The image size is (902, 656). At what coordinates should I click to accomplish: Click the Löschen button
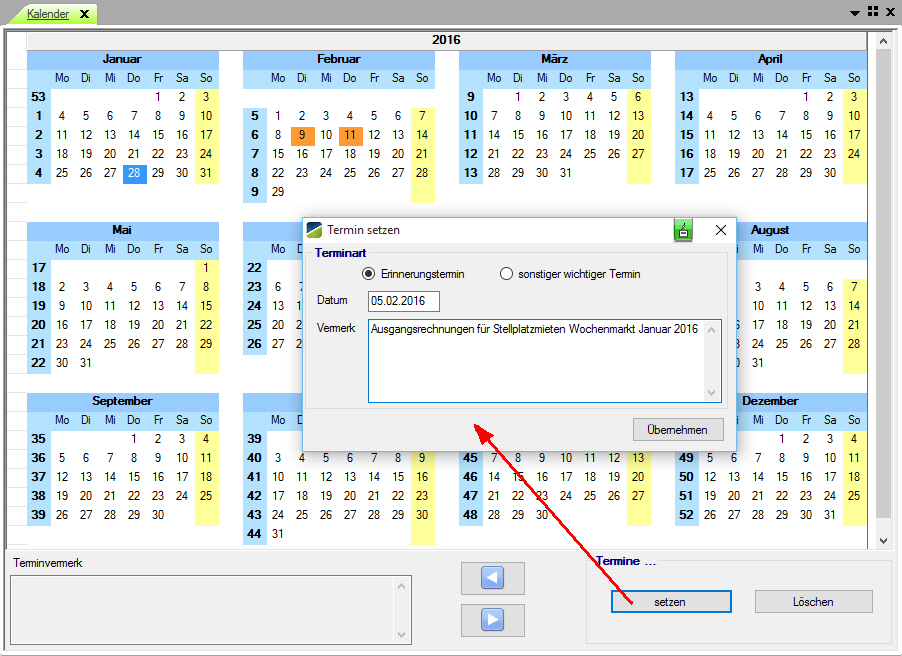813,602
